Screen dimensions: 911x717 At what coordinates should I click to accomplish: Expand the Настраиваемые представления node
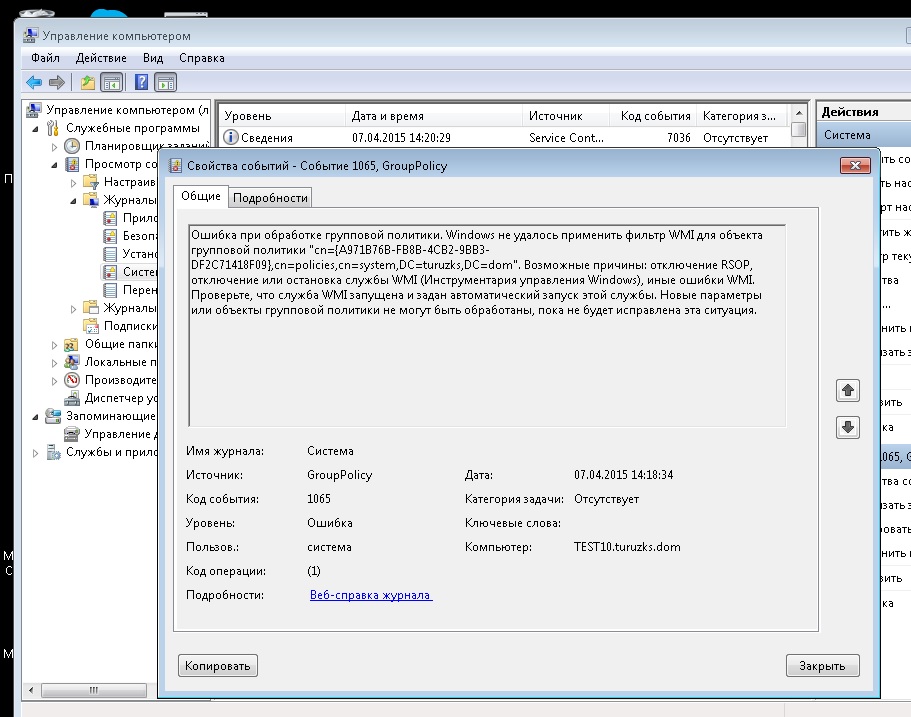[x=73, y=183]
